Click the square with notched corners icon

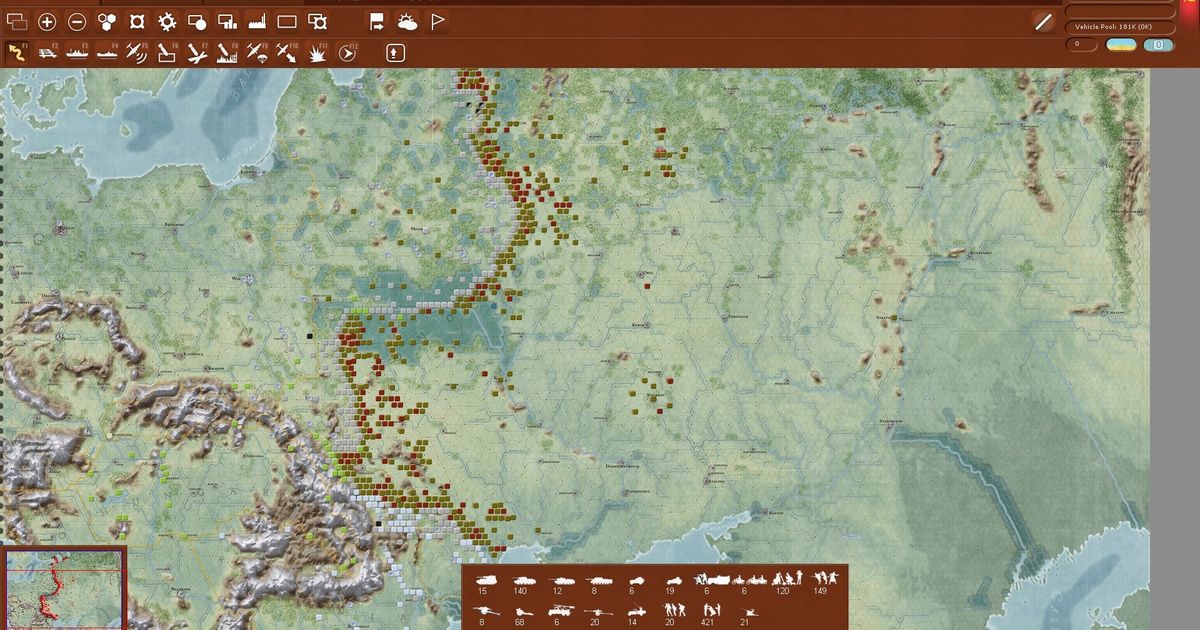coord(137,21)
